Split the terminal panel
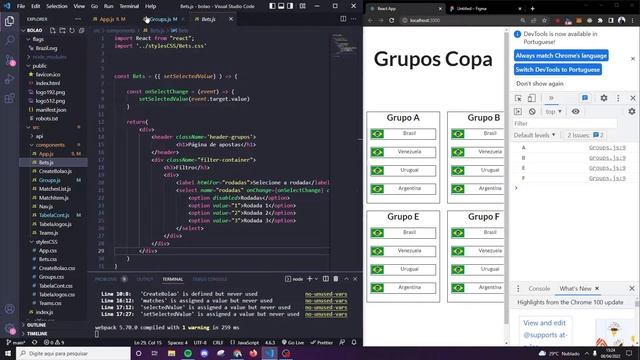This screenshot has width=640, height=360. (326, 279)
